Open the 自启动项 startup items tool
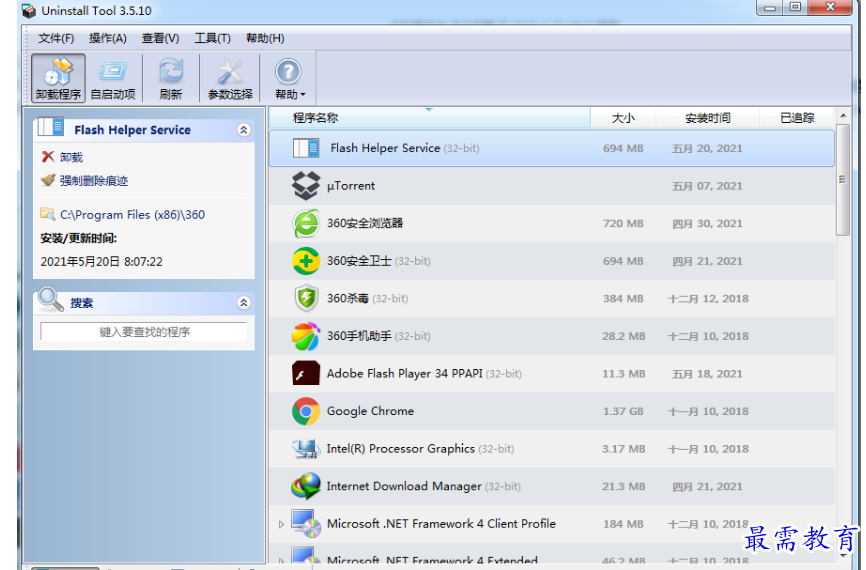 point(112,78)
